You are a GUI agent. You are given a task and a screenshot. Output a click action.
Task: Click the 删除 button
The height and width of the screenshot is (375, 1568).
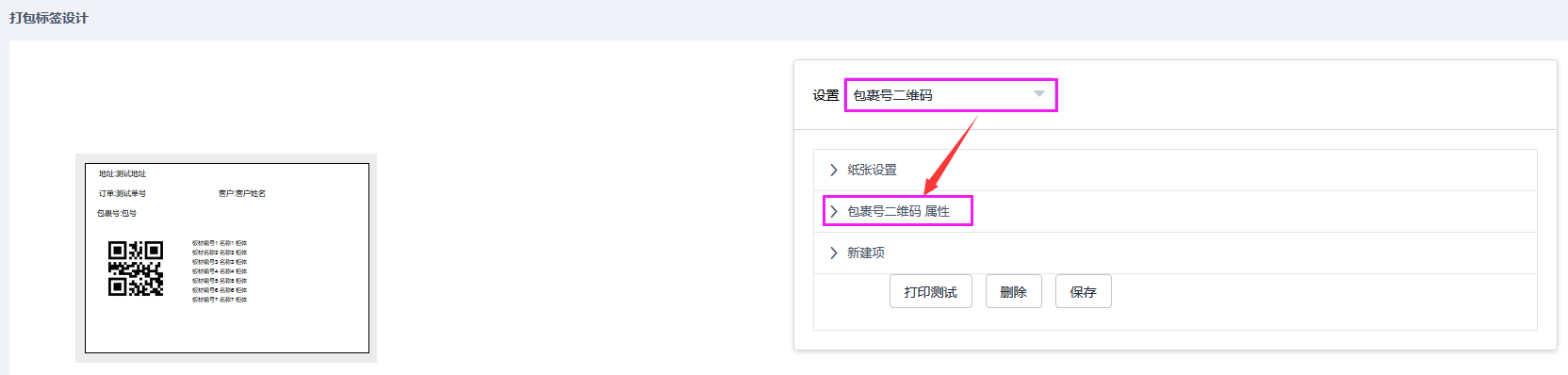[x=1013, y=292]
